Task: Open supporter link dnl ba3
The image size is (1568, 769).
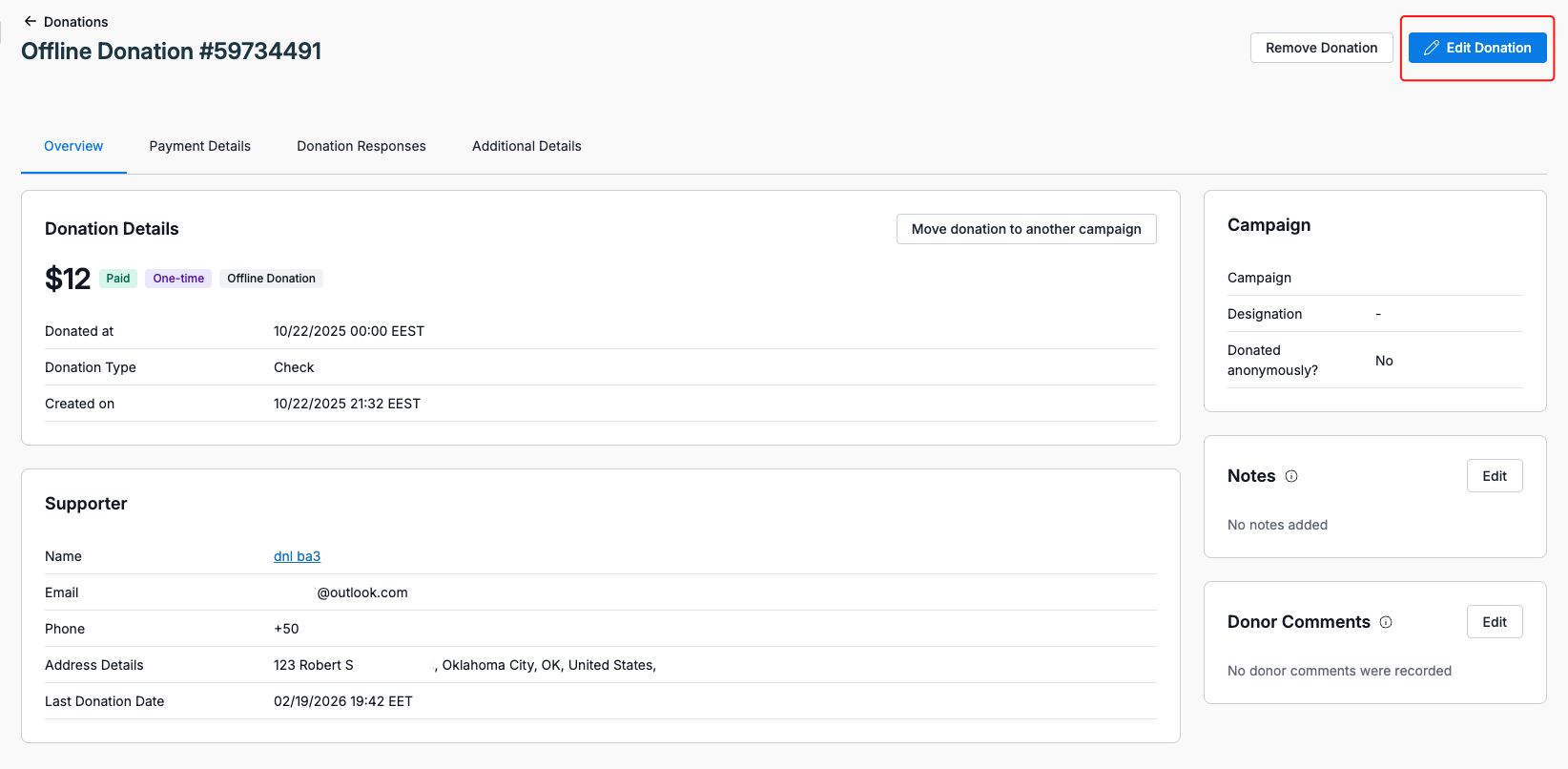Action: tap(297, 556)
